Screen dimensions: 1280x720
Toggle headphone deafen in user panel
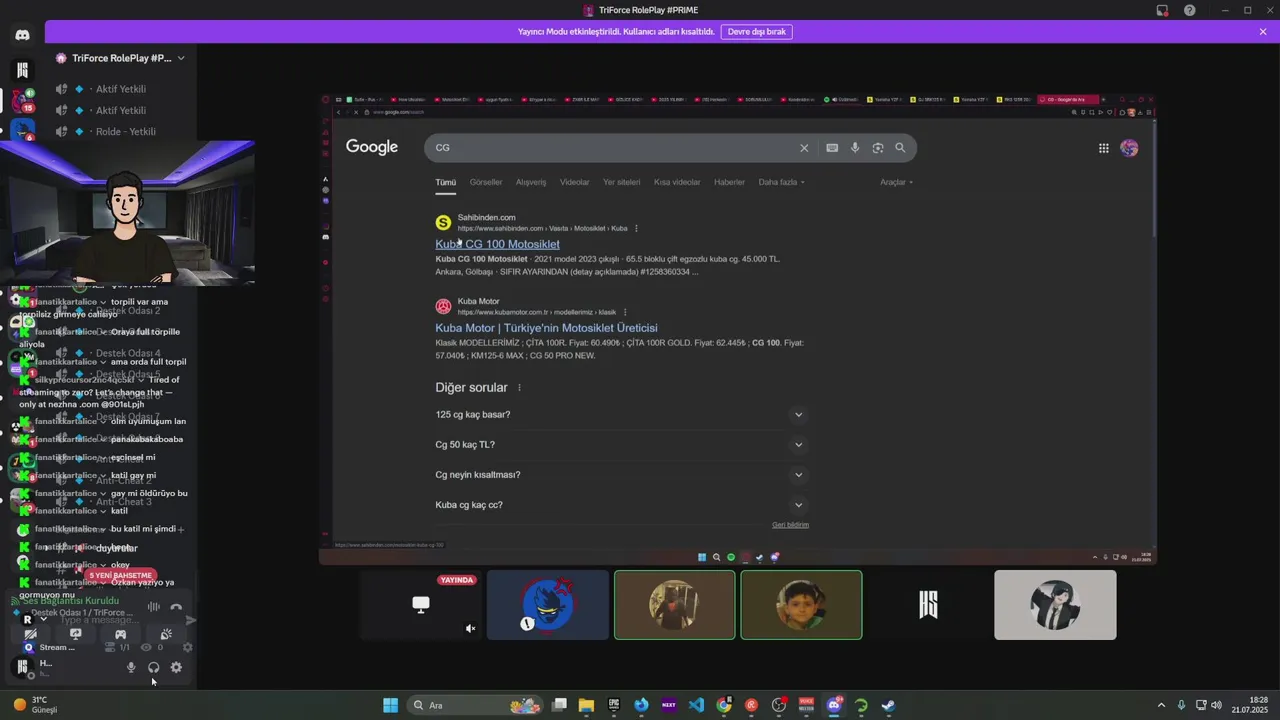pos(154,667)
